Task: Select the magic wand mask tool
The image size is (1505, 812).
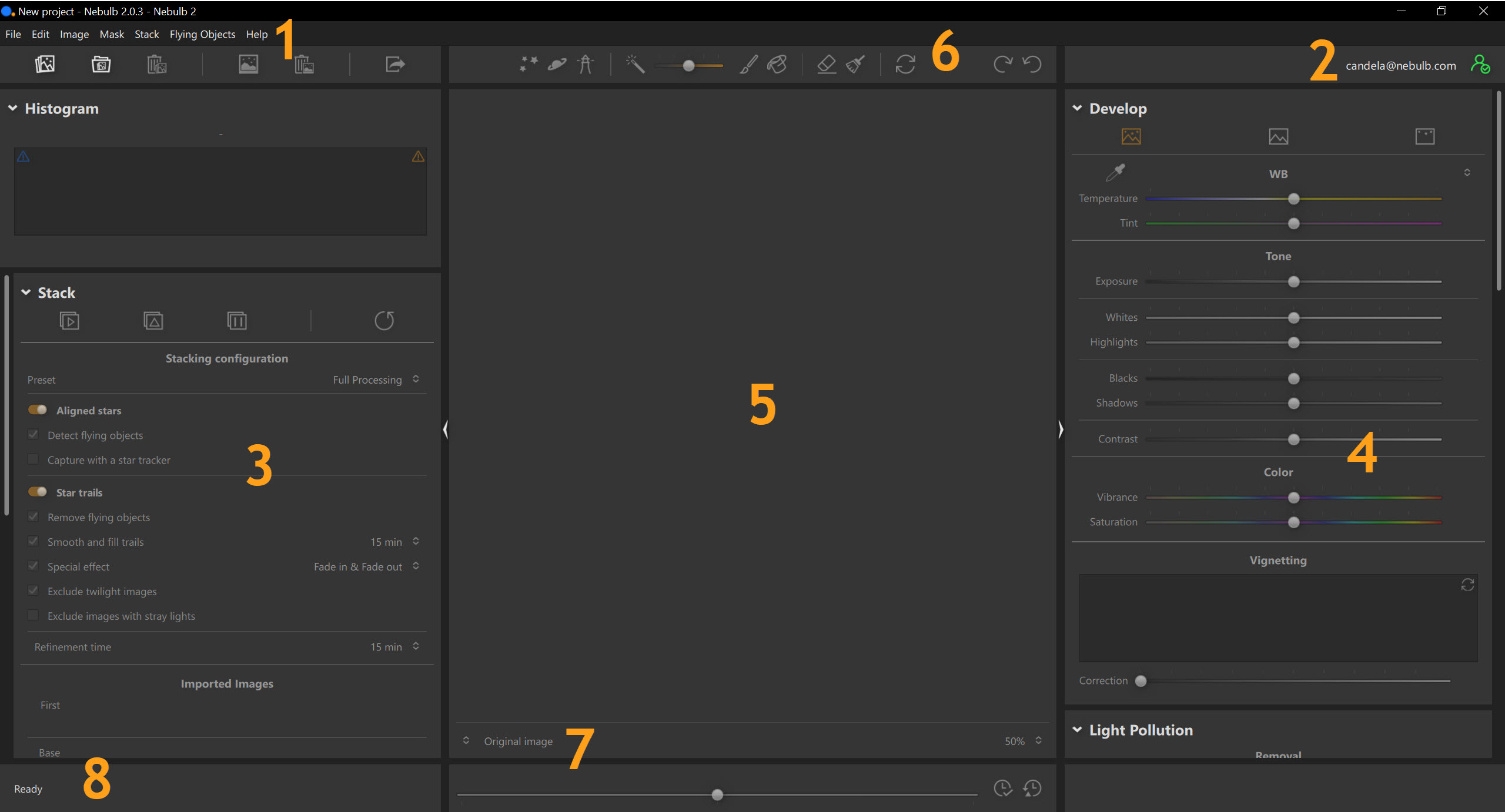Action: tap(635, 64)
